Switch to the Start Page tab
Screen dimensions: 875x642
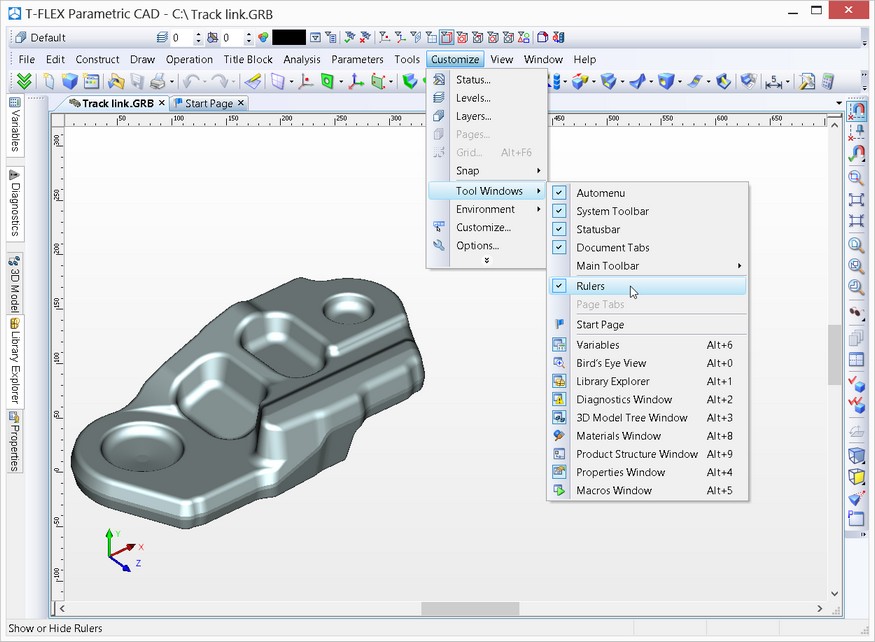pos(209,103)
